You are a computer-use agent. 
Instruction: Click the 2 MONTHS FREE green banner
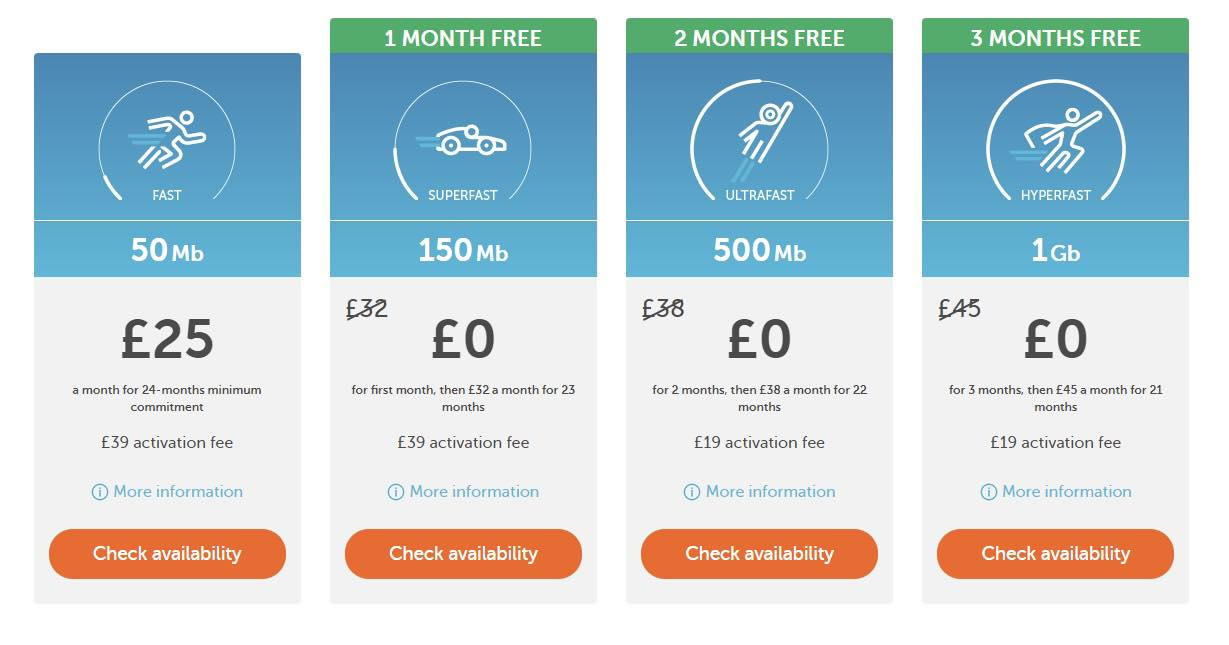coord(759,36)
